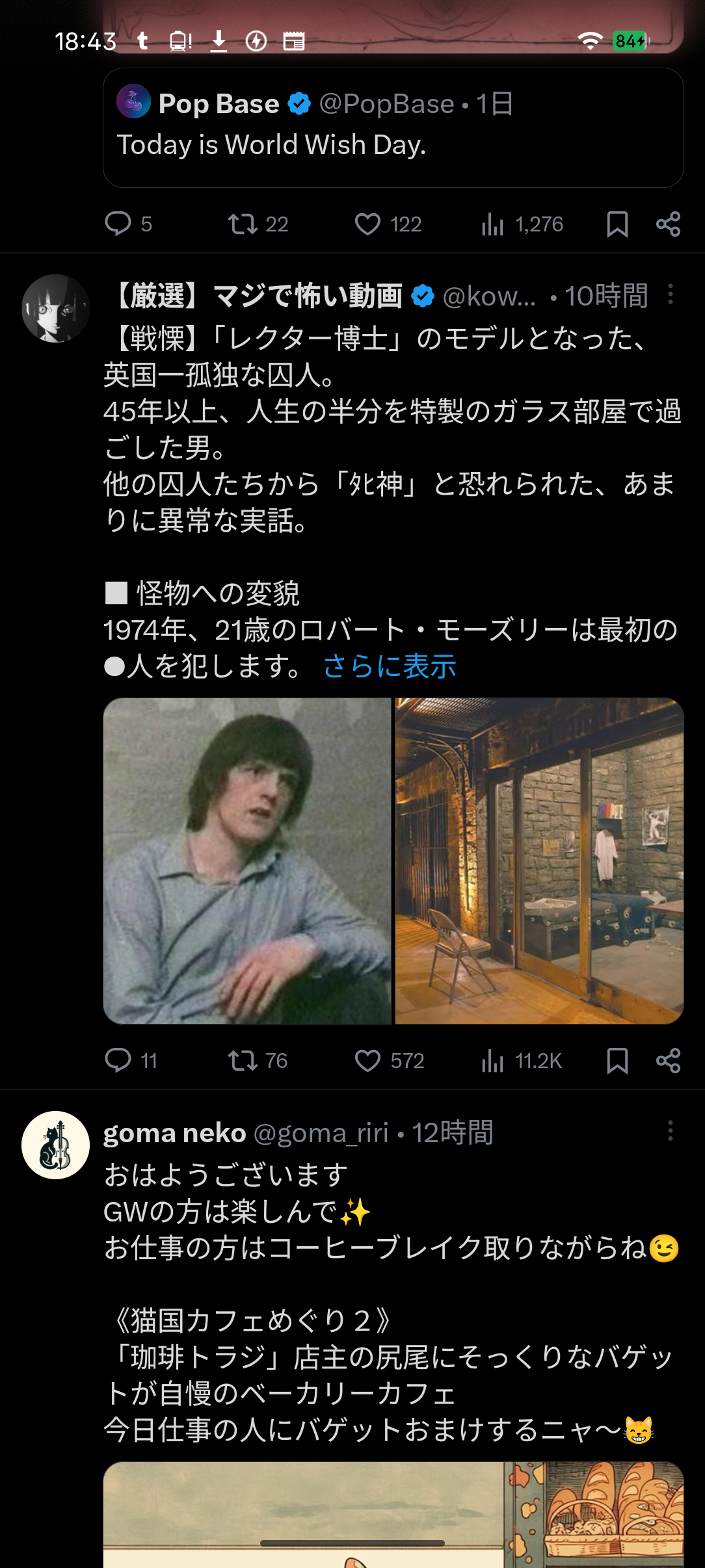This screenshot has width=705, height=1568.
Task: Open the quoted Pop Base tweet
Action: [393, 128]
